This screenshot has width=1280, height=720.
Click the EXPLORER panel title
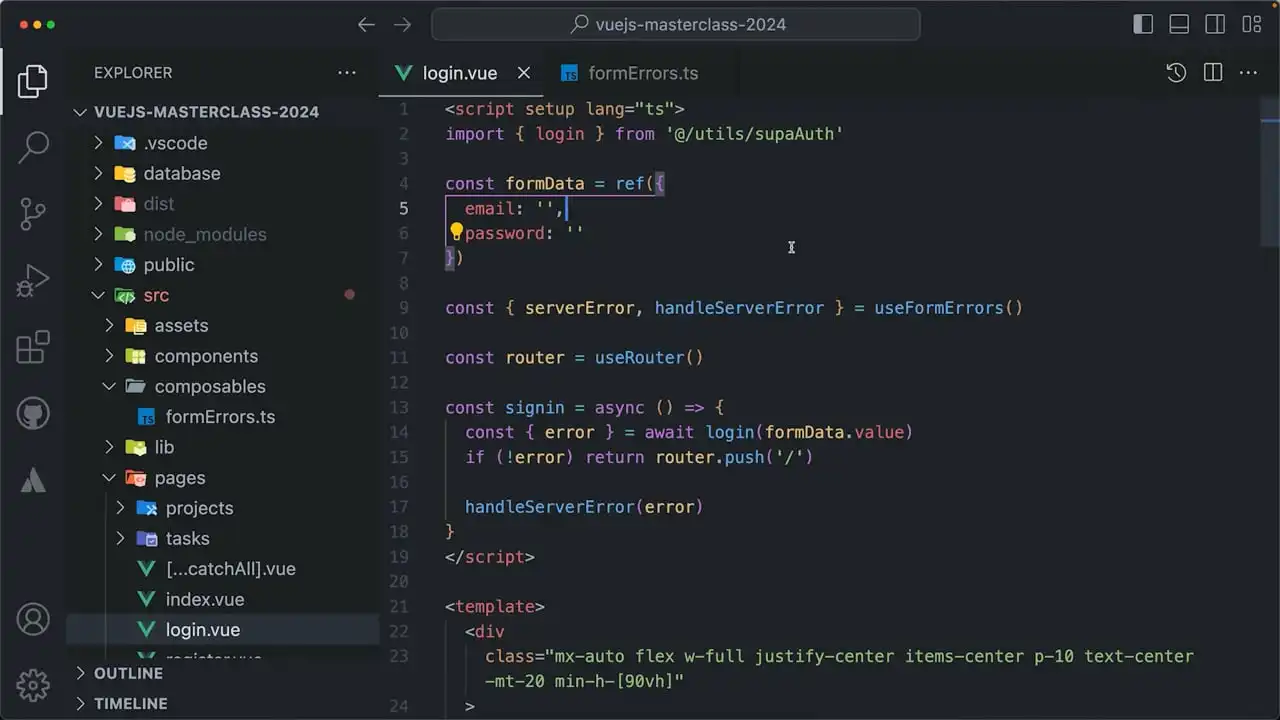point(133,73)
